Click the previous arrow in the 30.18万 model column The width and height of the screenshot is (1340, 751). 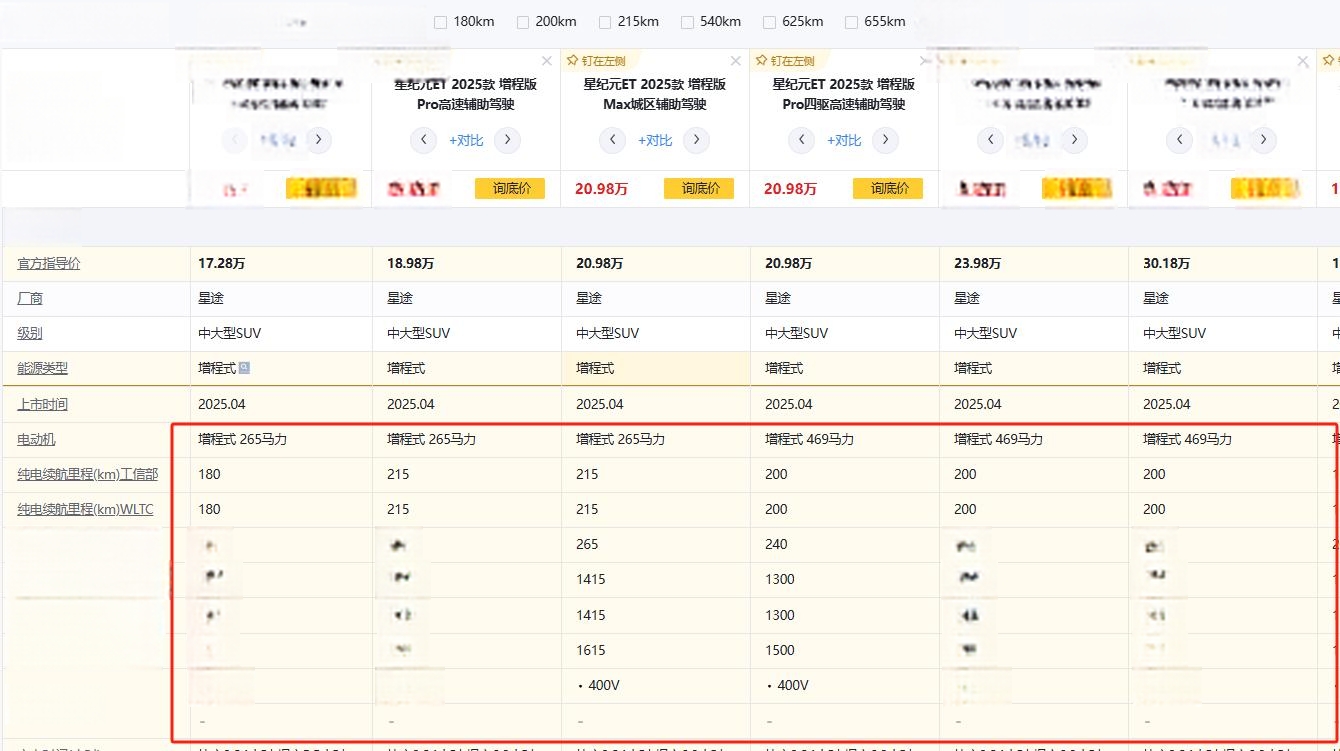pyautogui.click(x=1180, y=140)
